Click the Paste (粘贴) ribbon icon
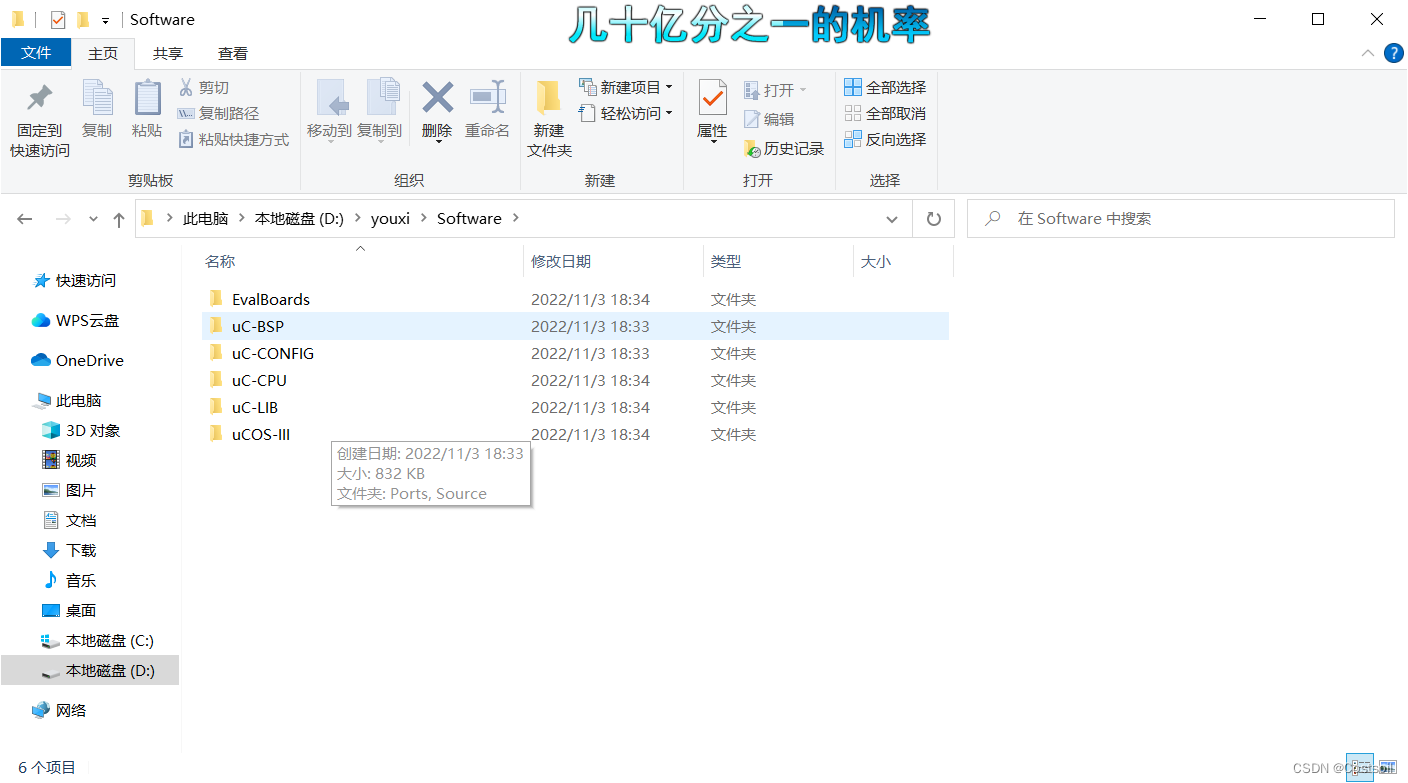Image resolution: width=1408 pixels, height=783 pixels. point(147,98)
